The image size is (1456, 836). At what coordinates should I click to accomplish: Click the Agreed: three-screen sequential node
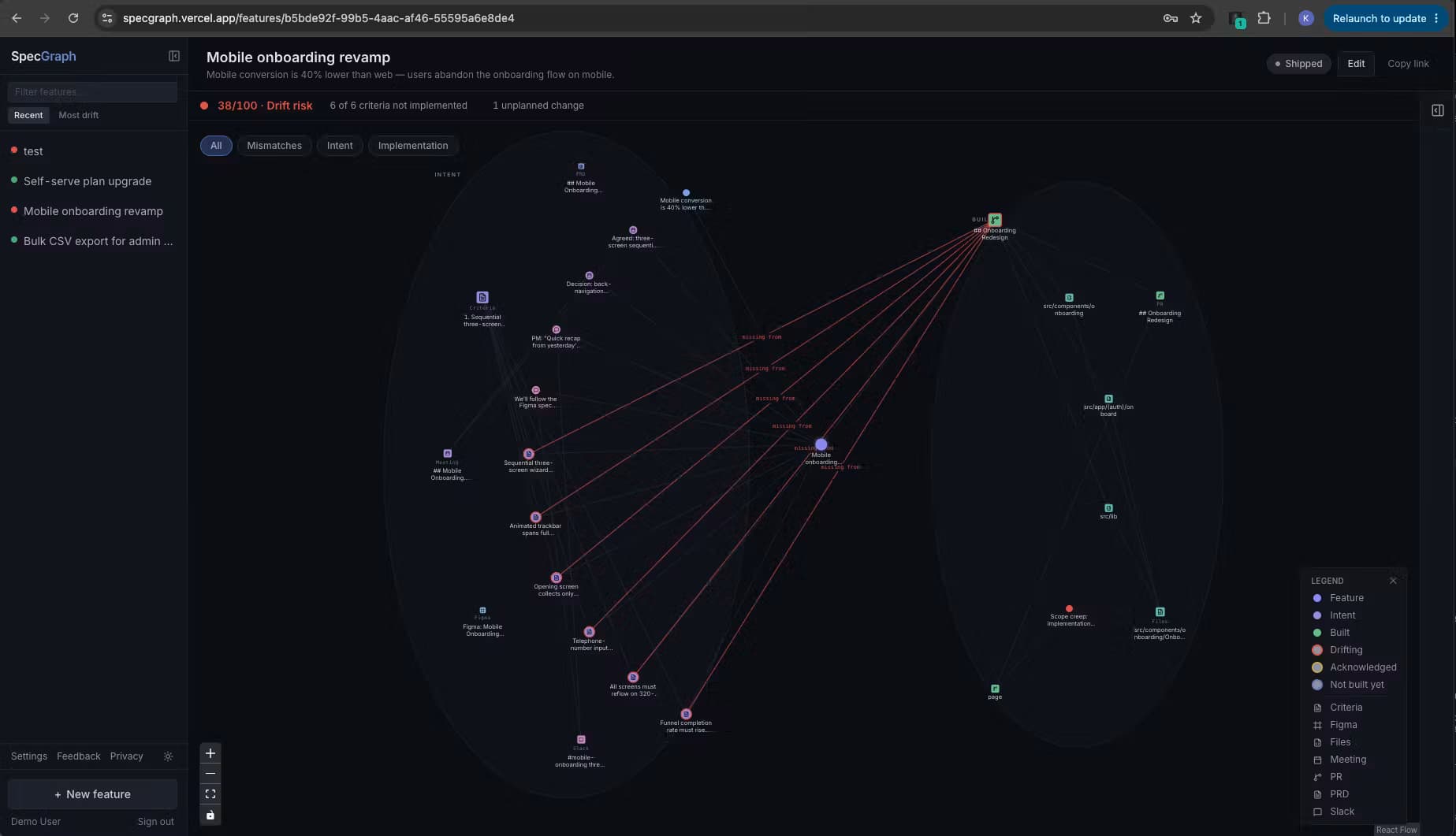(633, 230)
